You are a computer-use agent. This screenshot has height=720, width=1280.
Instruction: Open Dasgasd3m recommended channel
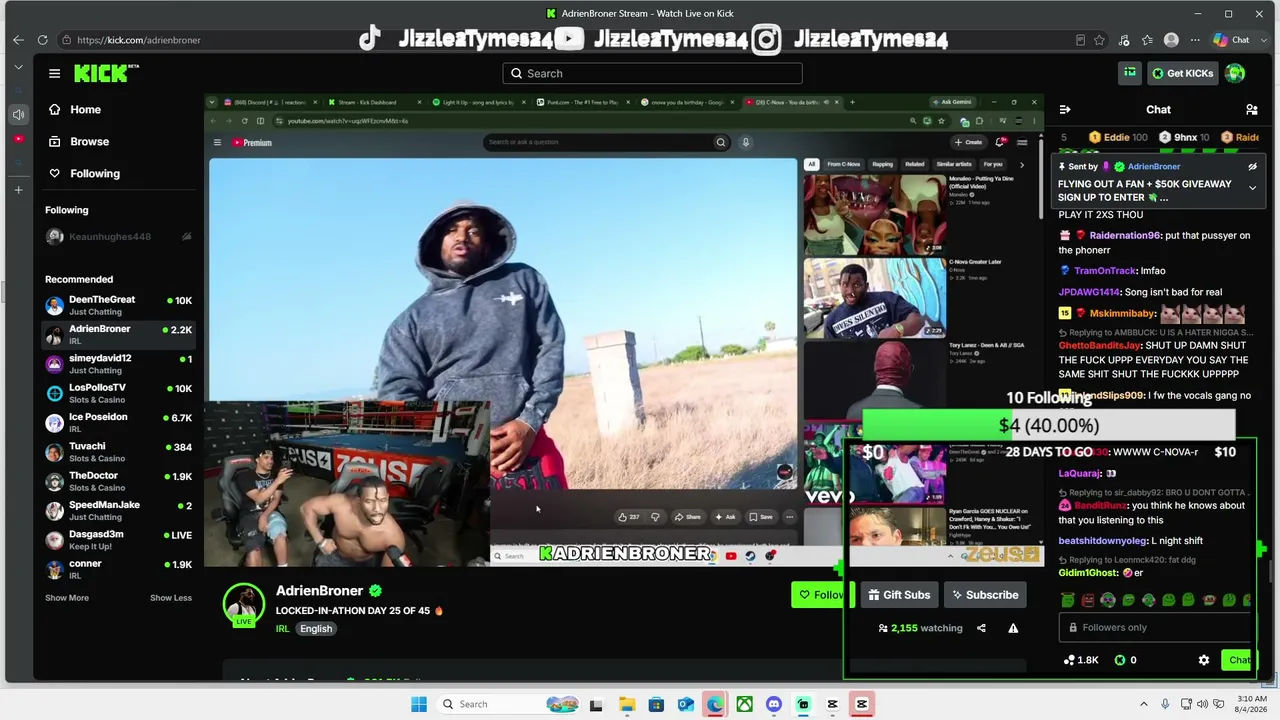[118, 540]
